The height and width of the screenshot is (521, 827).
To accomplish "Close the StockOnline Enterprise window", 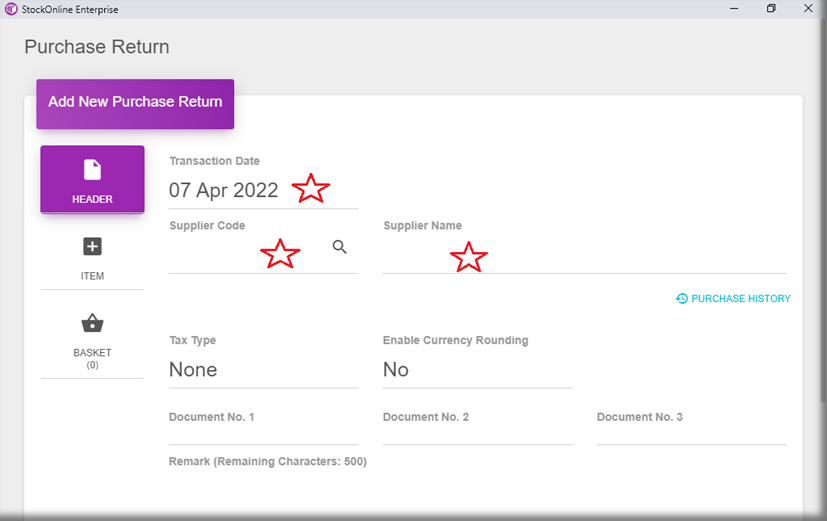I will pos(808,9).
